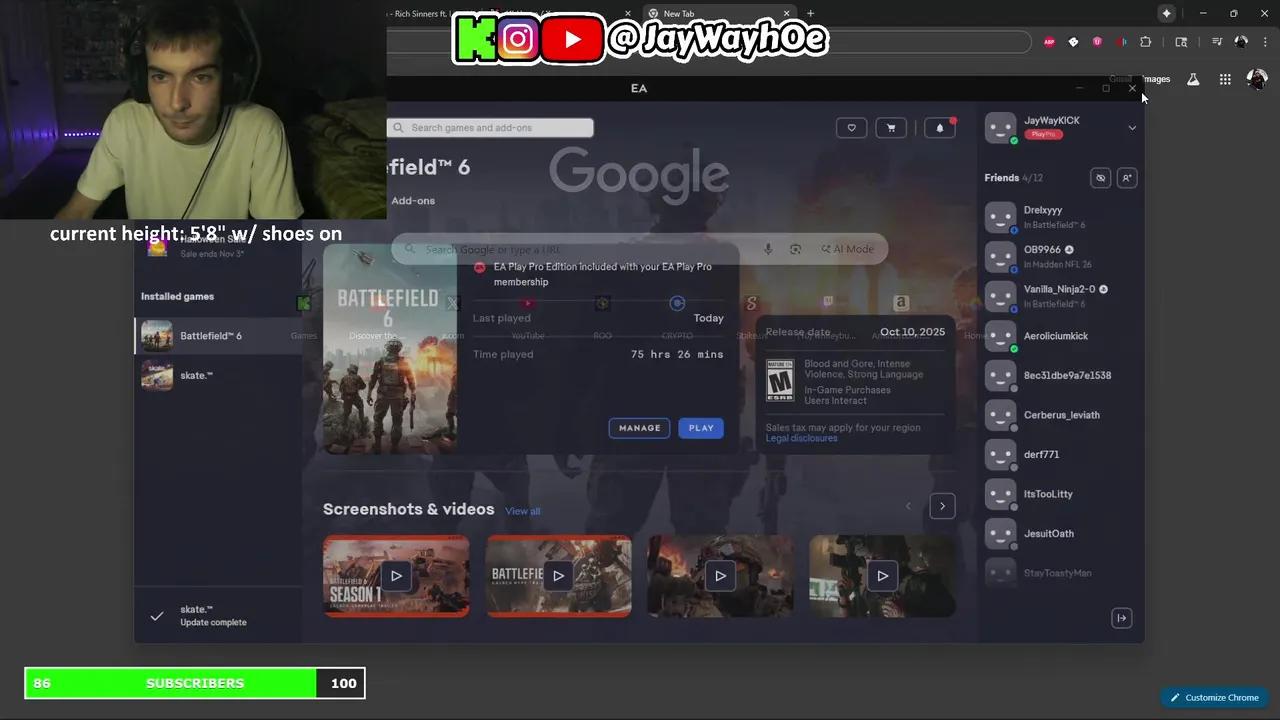Close the New Tab tab in Chrome
Screen dimensions: 1280x720
(x=786, y=14)
